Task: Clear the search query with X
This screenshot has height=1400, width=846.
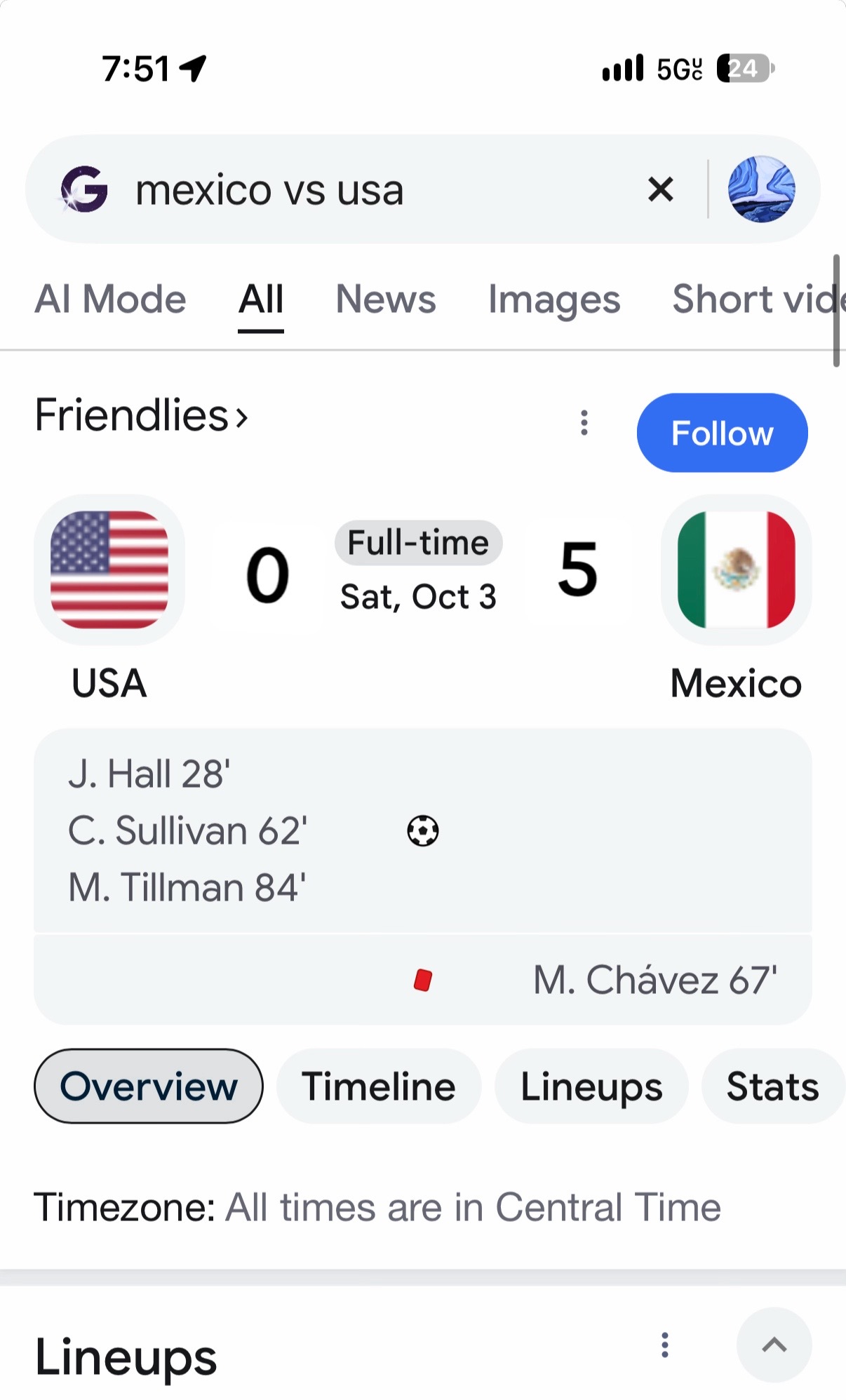Action: [660, 189]
